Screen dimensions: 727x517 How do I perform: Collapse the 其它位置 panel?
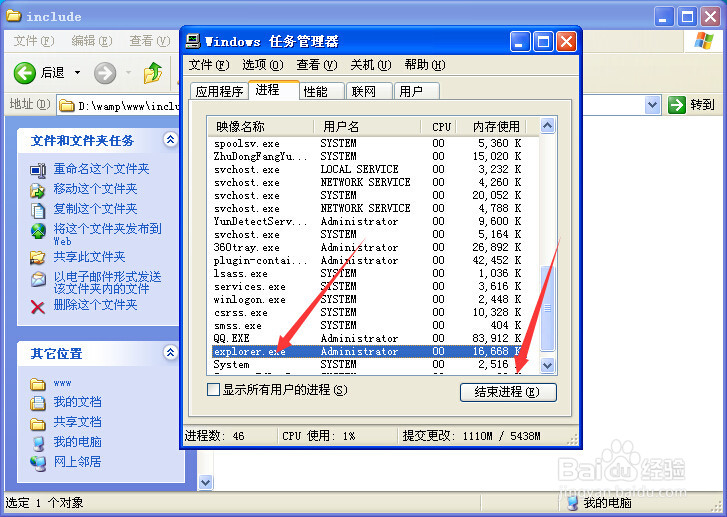[171, 352]
